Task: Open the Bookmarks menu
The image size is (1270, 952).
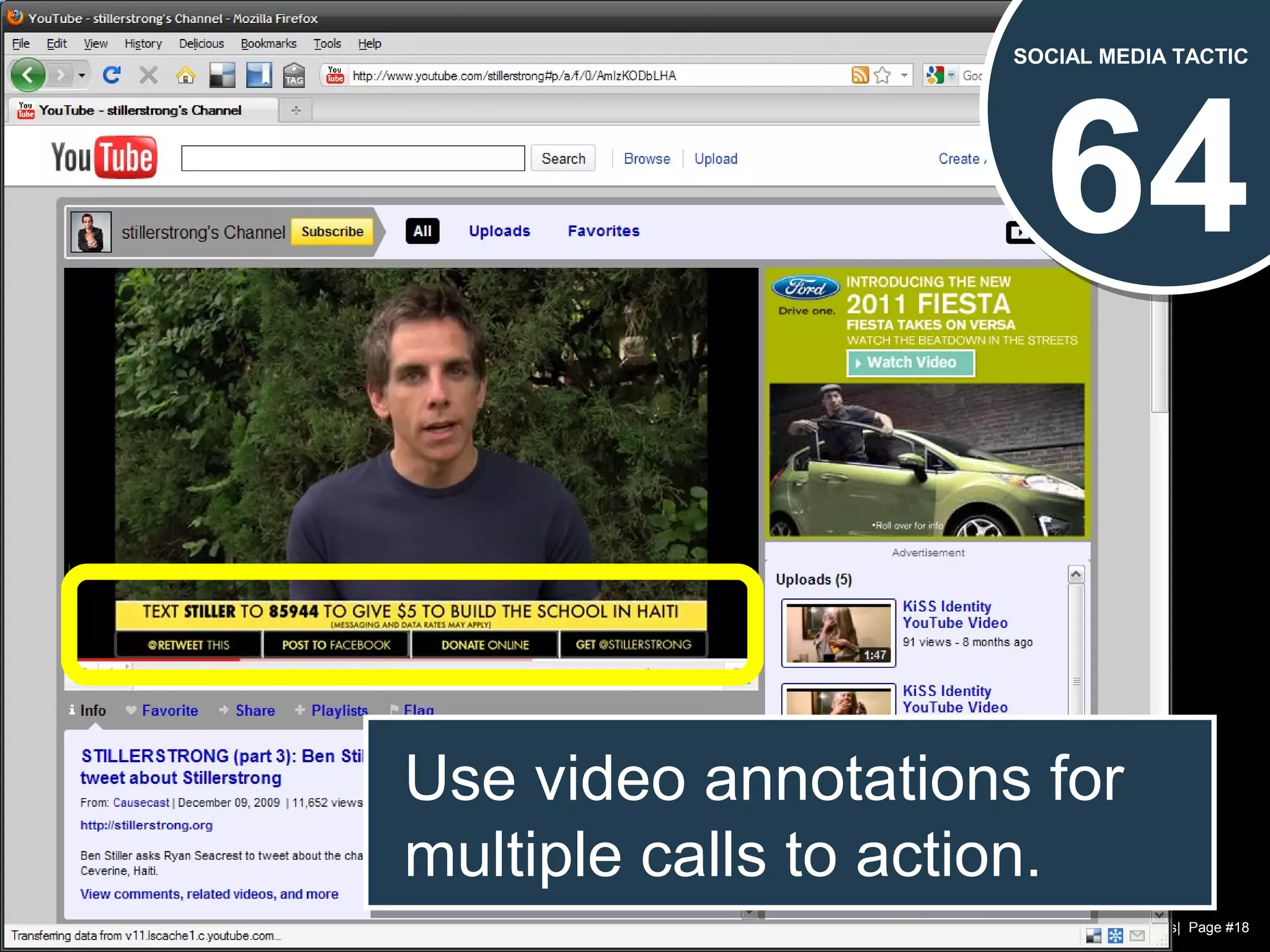Action: 269,43
